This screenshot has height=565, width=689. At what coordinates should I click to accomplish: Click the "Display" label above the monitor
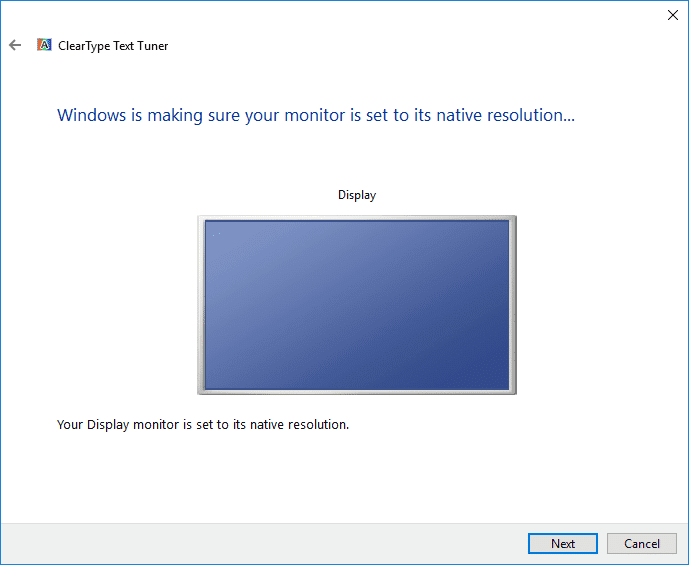[x=357, y=195]
